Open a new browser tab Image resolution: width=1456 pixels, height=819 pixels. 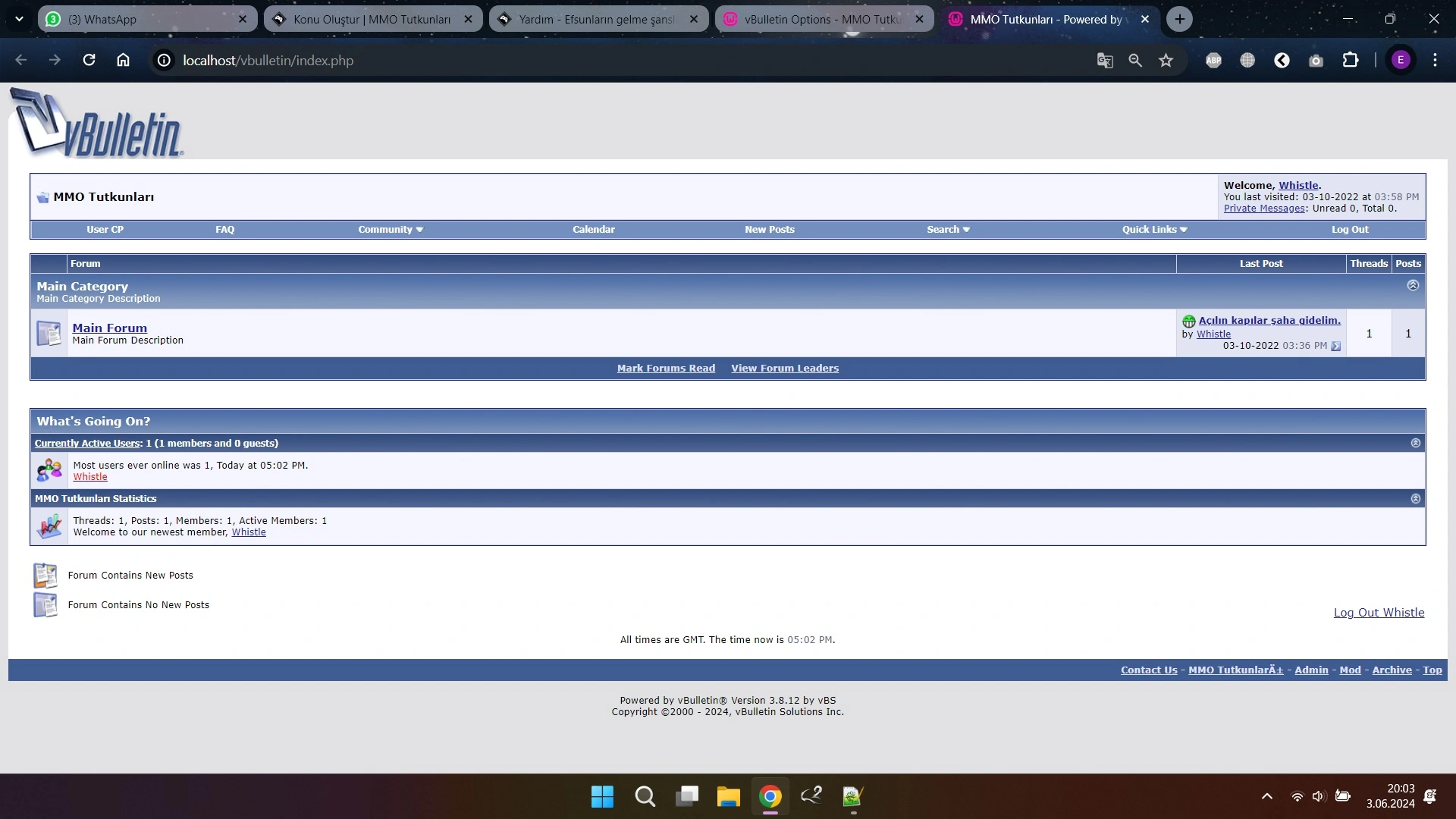(x=1179, y=19)
